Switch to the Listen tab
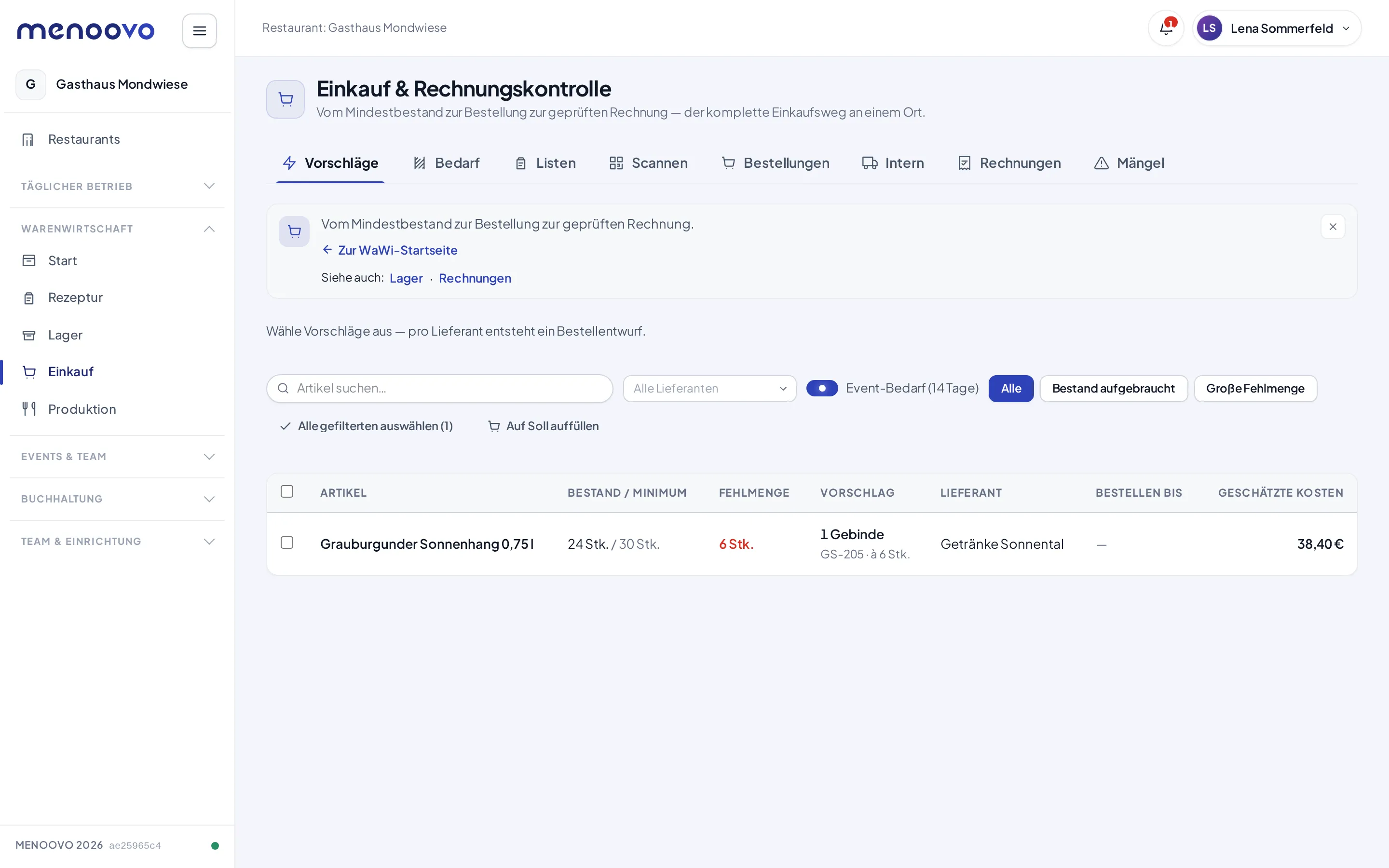Image resolution: width=1389 pixels, height=868 pixels. click(x=545, y=163)
